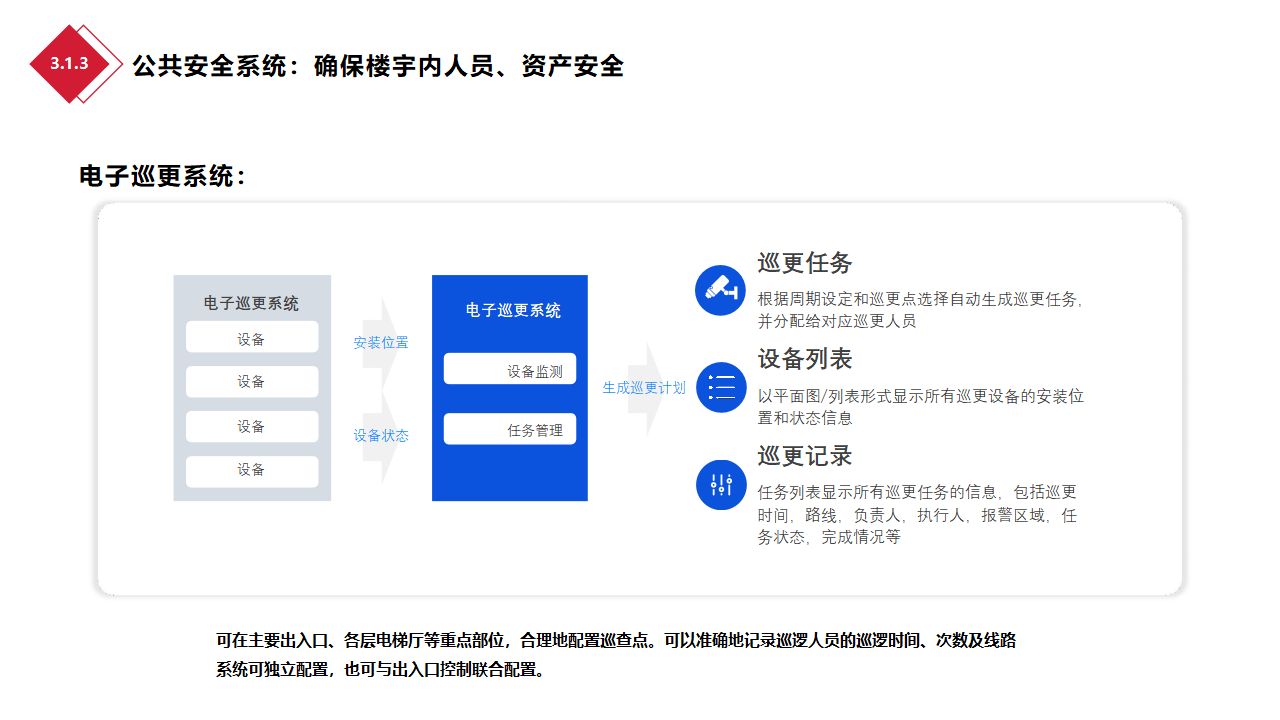
Task: Click the sliders icon beside 巡更记录
Action: click(721, 484)
